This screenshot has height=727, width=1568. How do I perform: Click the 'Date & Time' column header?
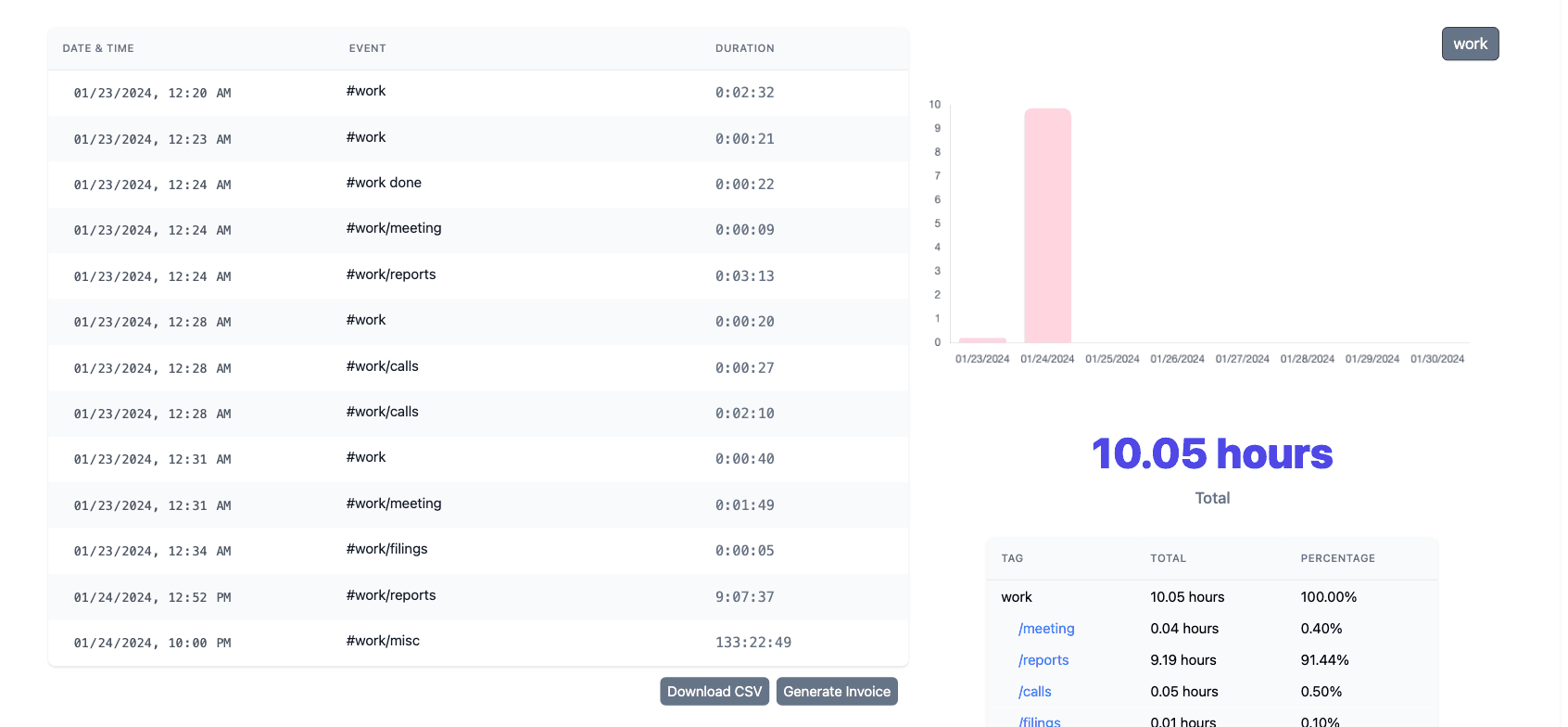[98, 48]
